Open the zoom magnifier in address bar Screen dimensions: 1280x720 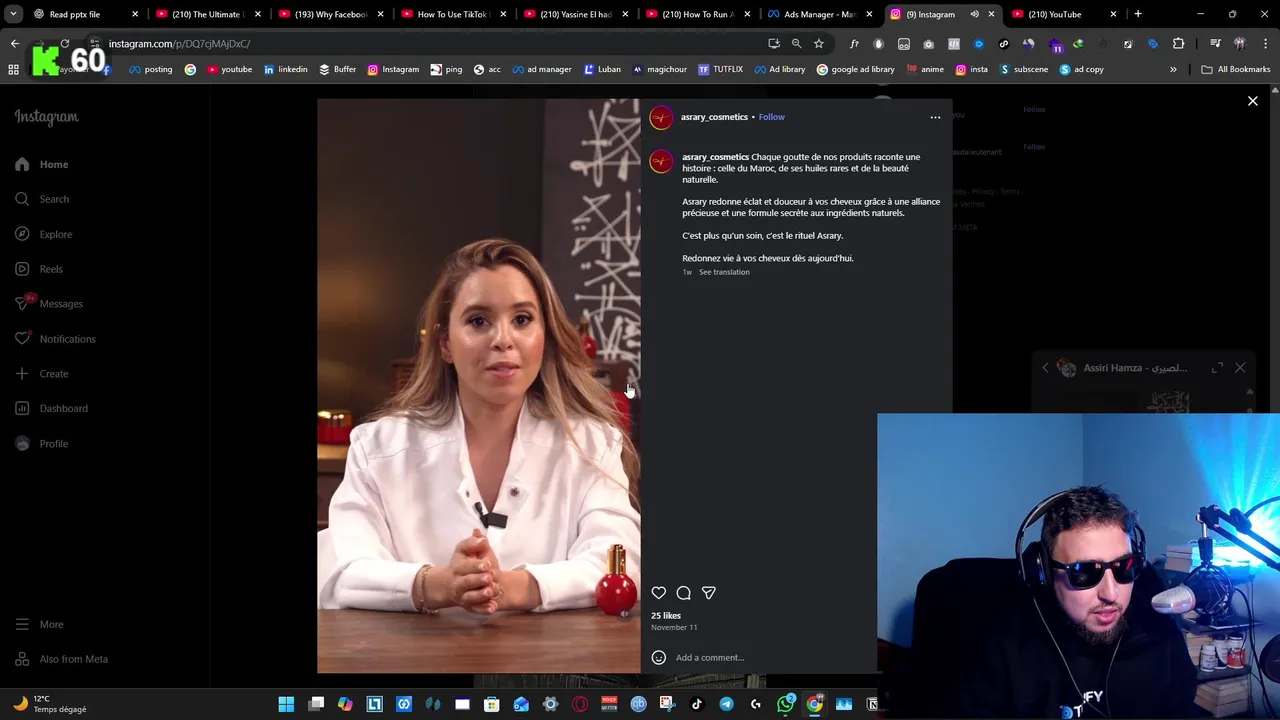click(796, 44)
